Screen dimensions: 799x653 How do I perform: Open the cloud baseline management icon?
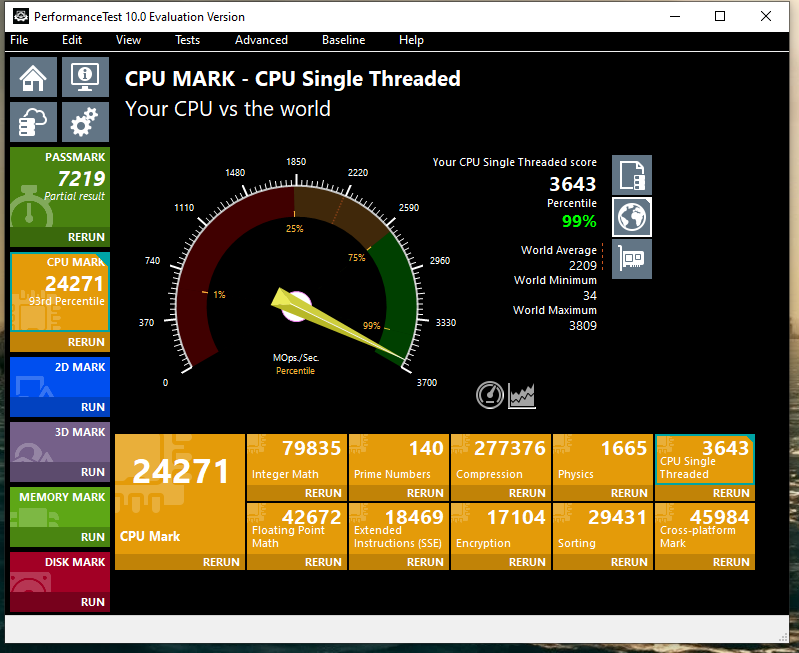click(34, 122)
